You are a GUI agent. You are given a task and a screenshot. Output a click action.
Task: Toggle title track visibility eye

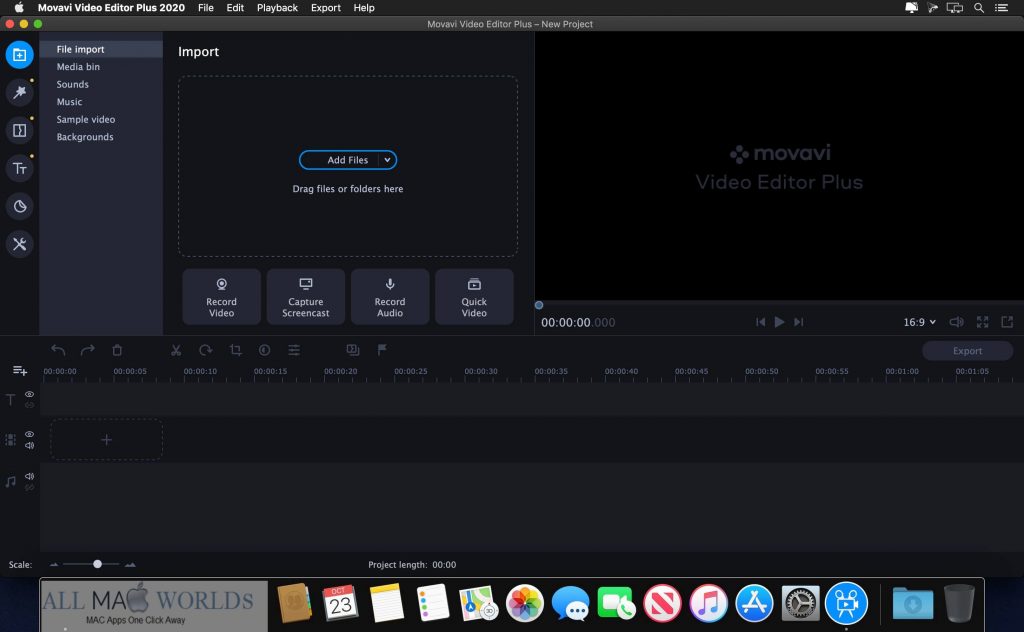pyautogui.click(x=29, y=394)
